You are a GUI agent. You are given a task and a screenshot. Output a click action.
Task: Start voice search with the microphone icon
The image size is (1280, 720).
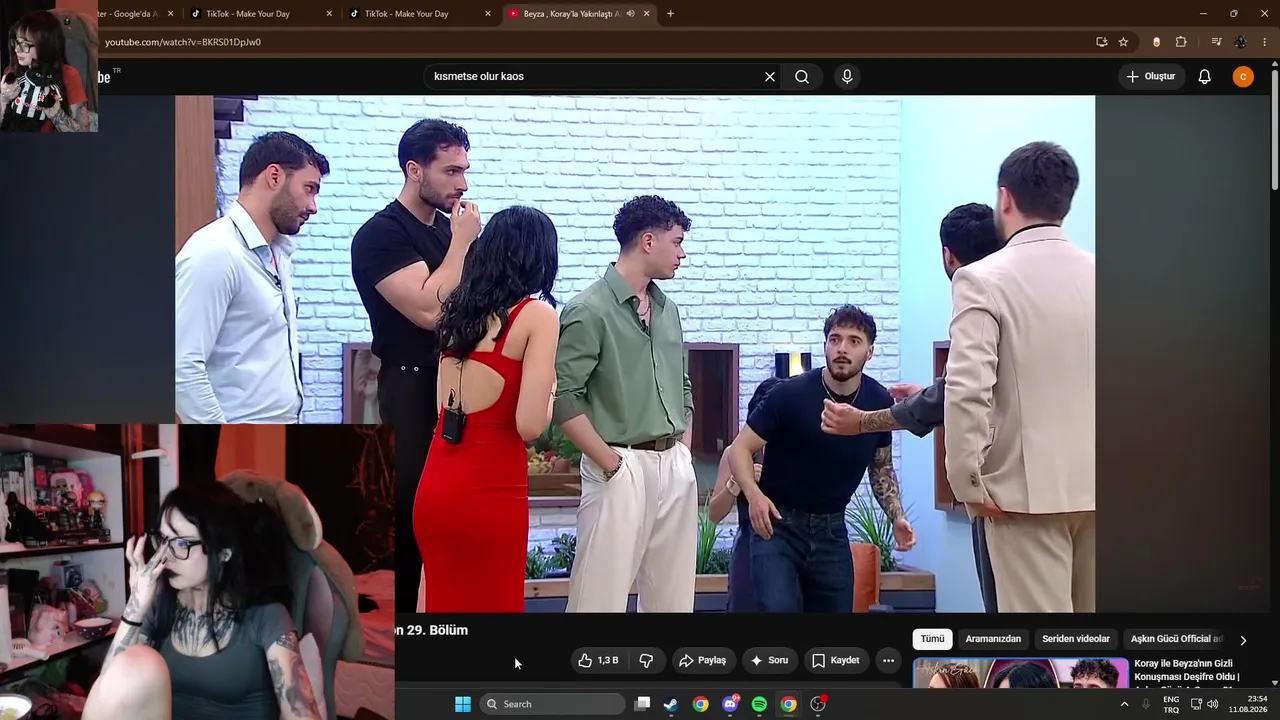click(x=847, y=77)
